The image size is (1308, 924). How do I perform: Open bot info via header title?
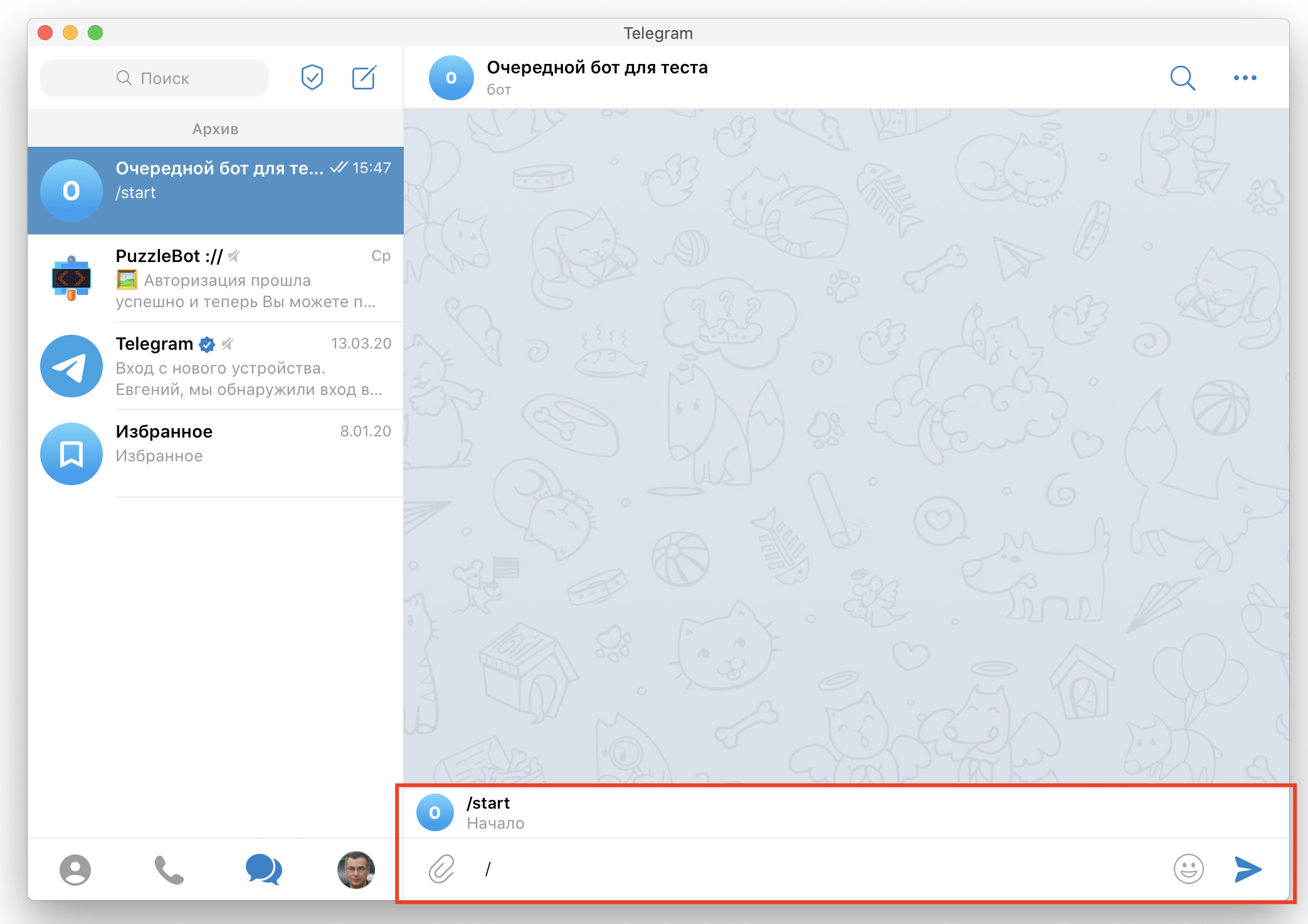coord(597,68)
